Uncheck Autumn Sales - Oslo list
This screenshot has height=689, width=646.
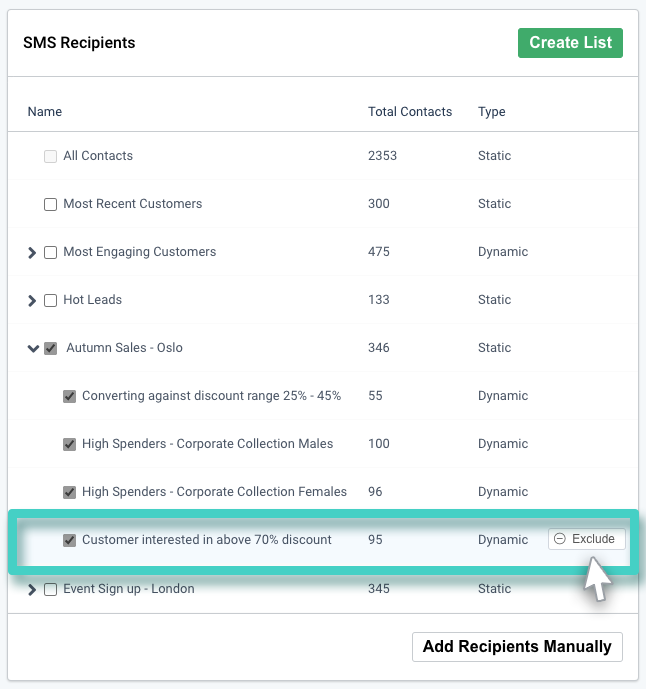pos(51,348)
